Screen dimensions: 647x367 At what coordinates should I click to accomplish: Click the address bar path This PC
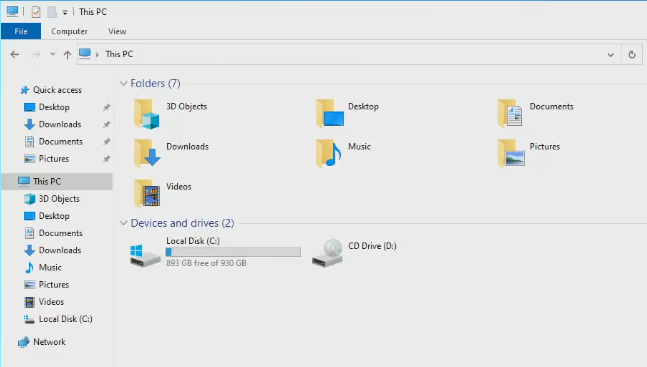[119, 54]
